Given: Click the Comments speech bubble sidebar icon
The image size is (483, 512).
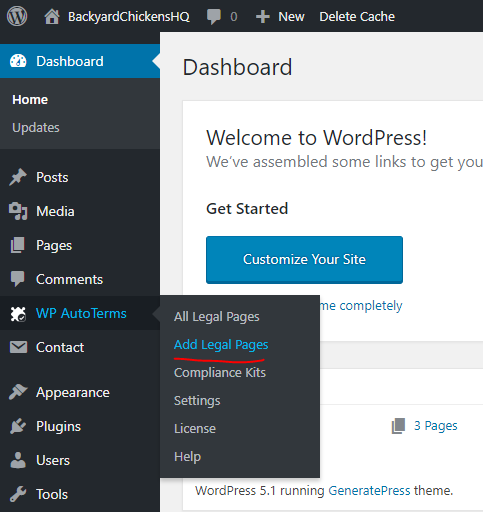Looking at the screenshot, I should (18, 279).
